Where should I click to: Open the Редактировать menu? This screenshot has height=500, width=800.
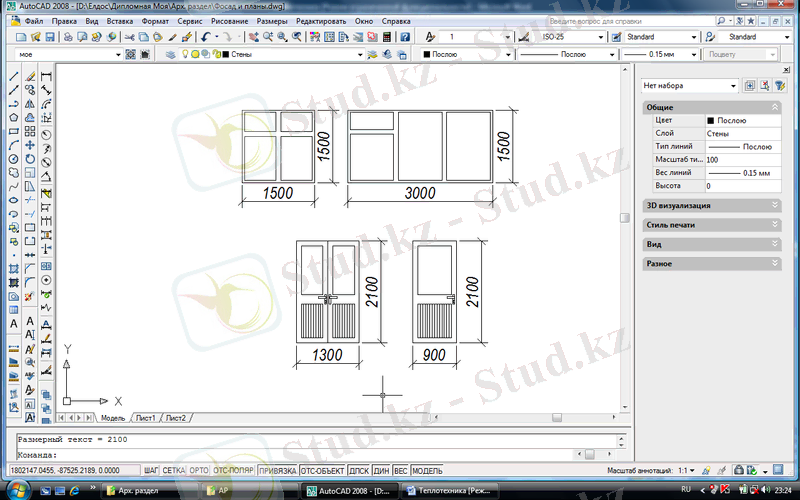(x=321, y=21)
